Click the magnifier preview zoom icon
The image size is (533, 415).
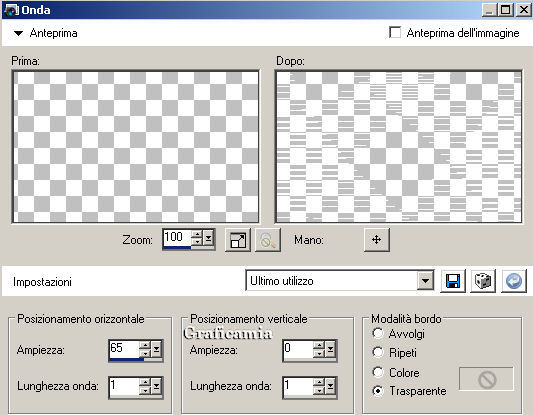coord(268,240)
